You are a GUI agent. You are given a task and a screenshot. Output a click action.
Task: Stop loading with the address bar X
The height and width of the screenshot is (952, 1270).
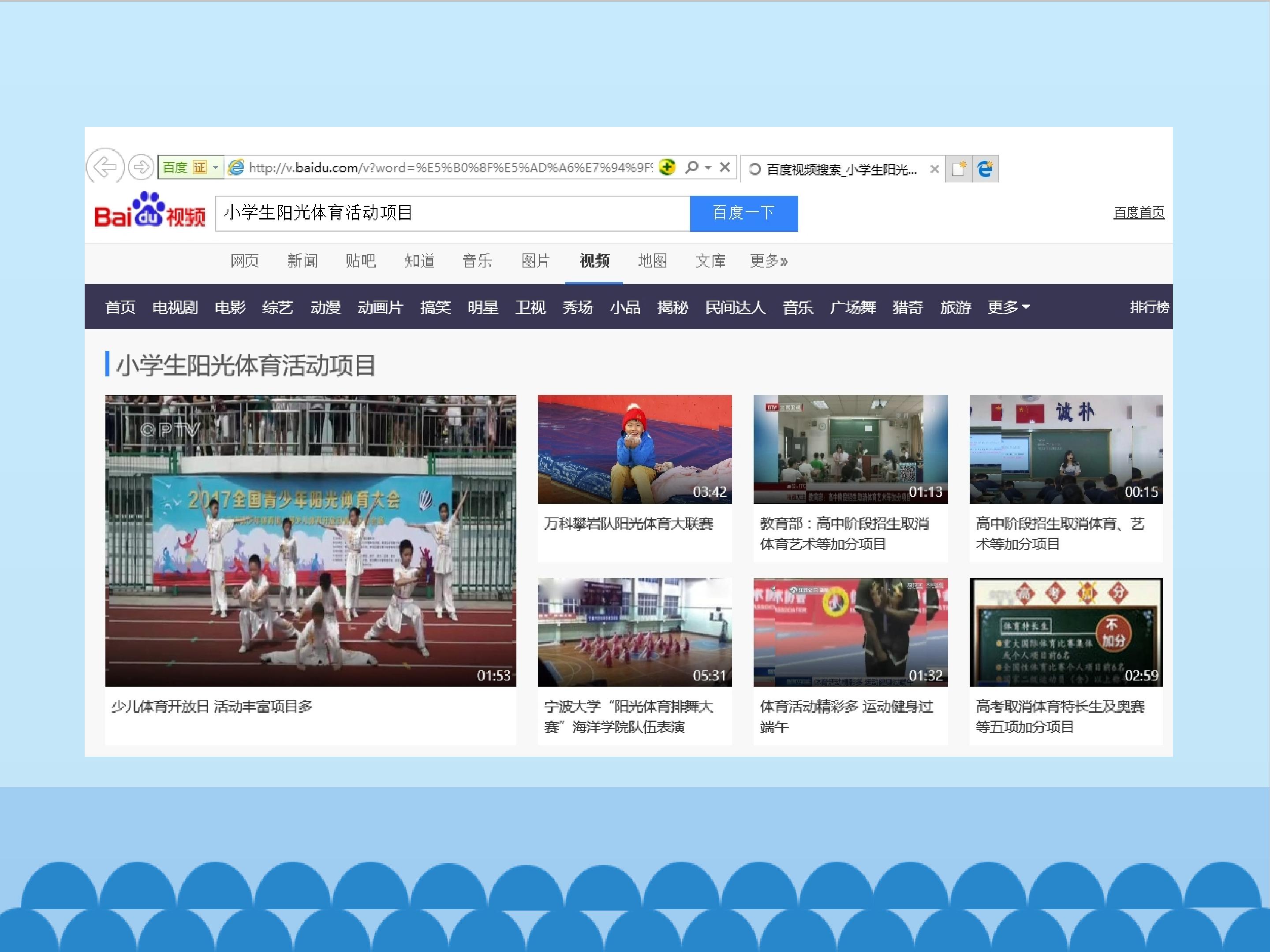725,167
